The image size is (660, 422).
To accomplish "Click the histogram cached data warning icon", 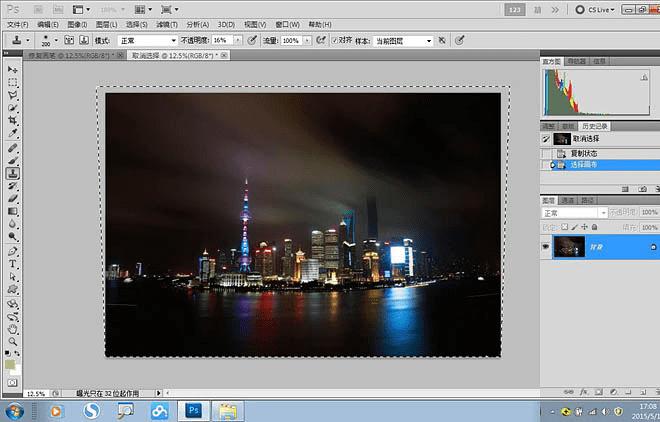I will [x=644, y=77].
